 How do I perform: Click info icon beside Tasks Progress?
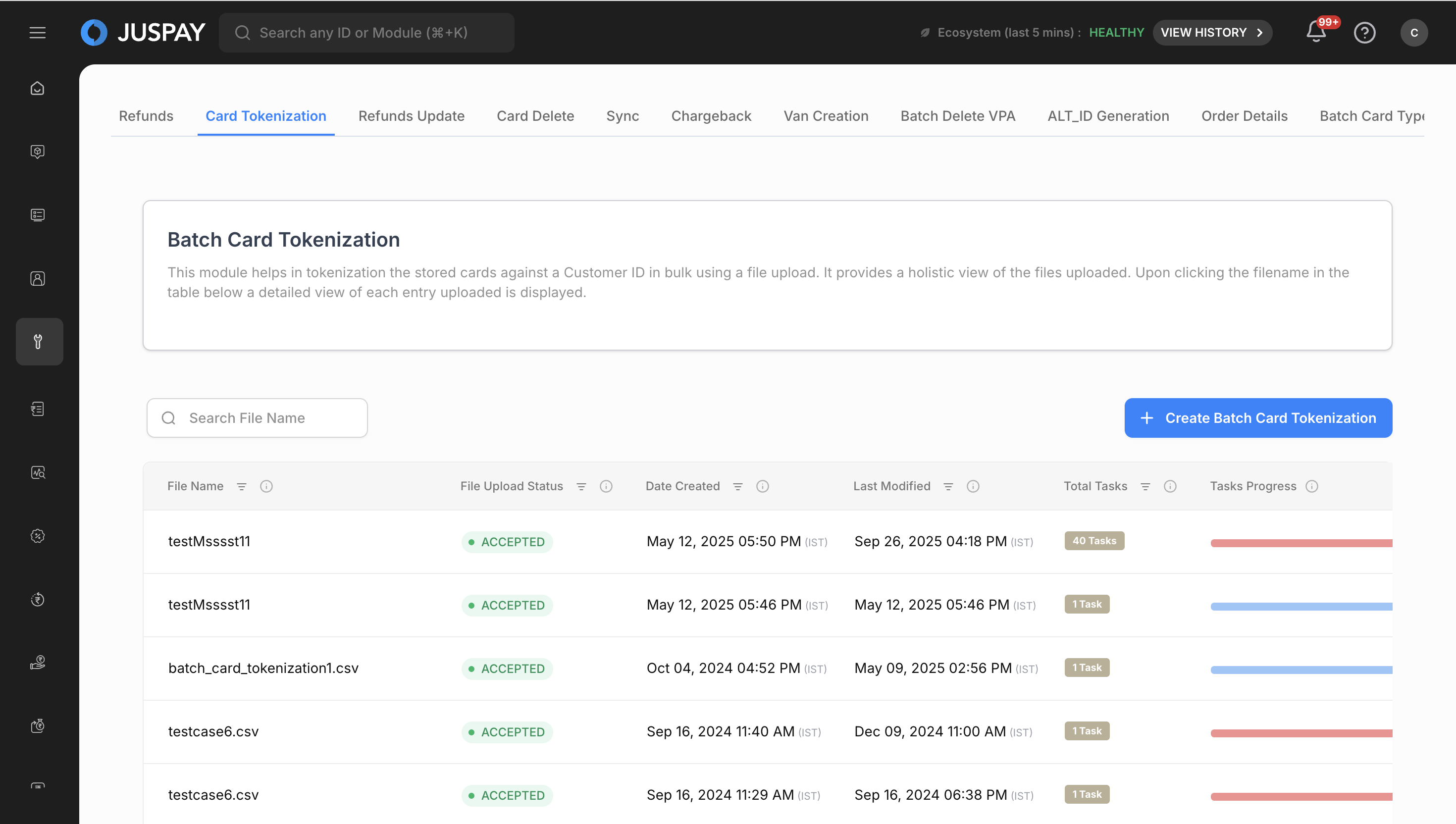[1312, 486]
